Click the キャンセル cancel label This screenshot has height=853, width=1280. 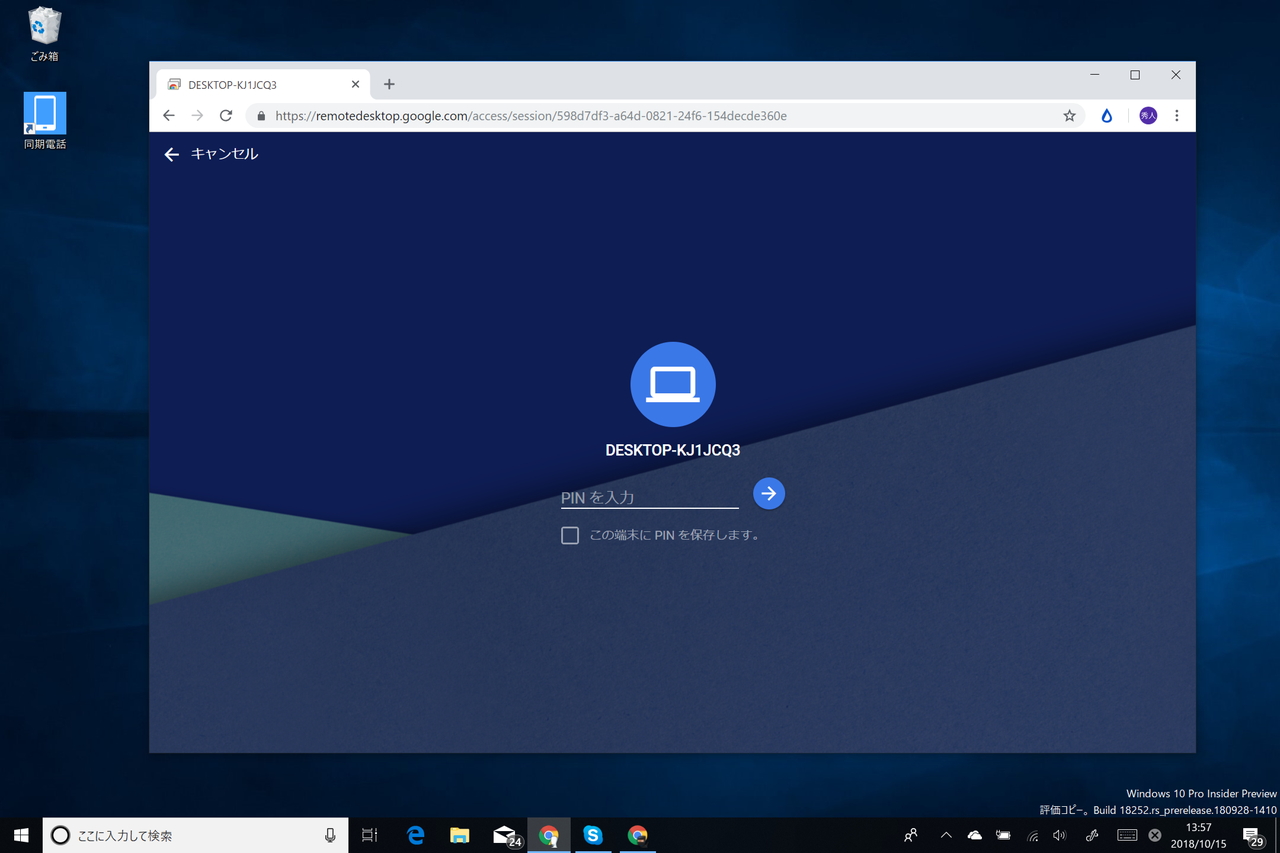coord(224,154)
